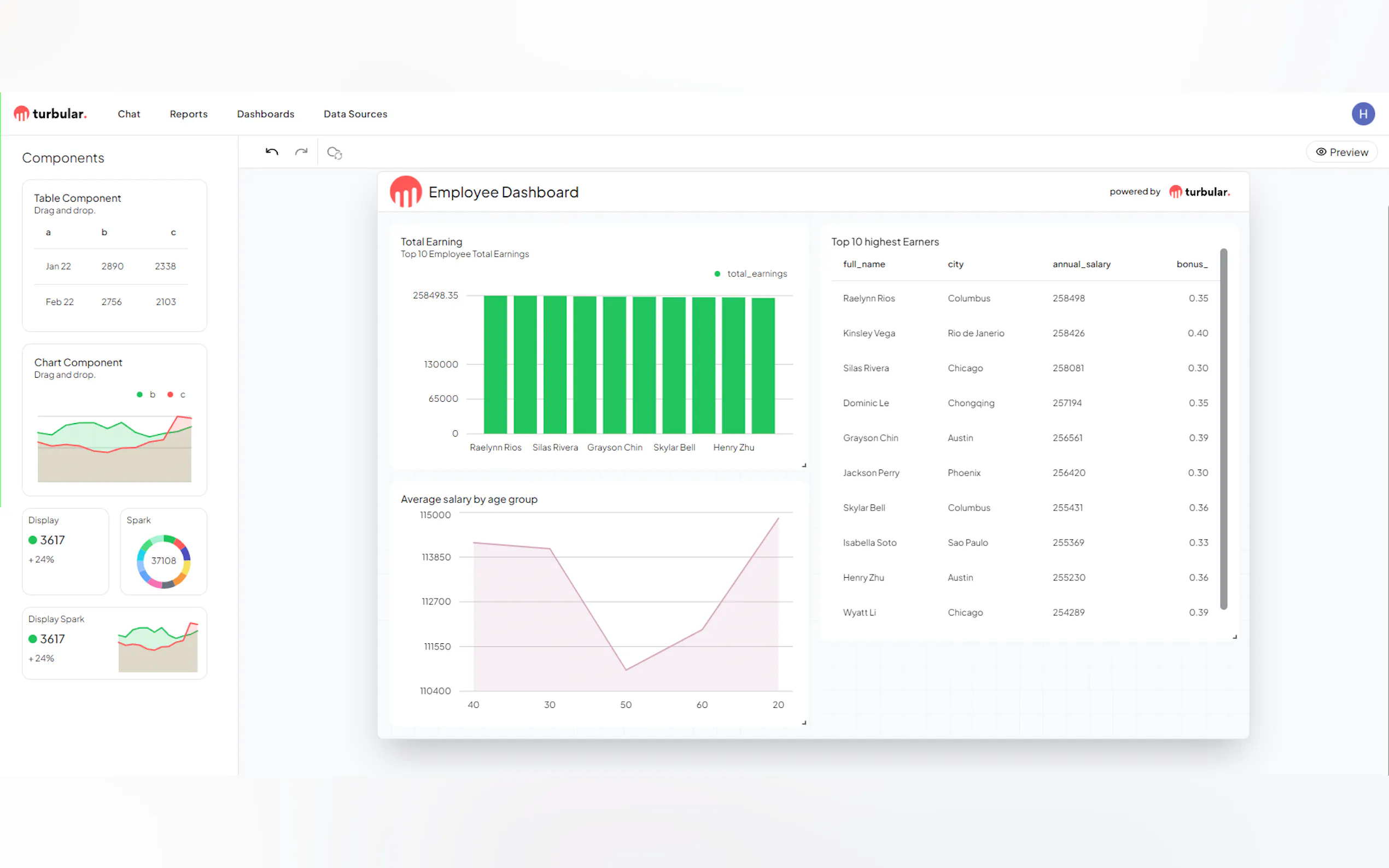Open the Chat menu item
Image resolution: width=1389 pixels, height=868 pixels.
[129, 114]
